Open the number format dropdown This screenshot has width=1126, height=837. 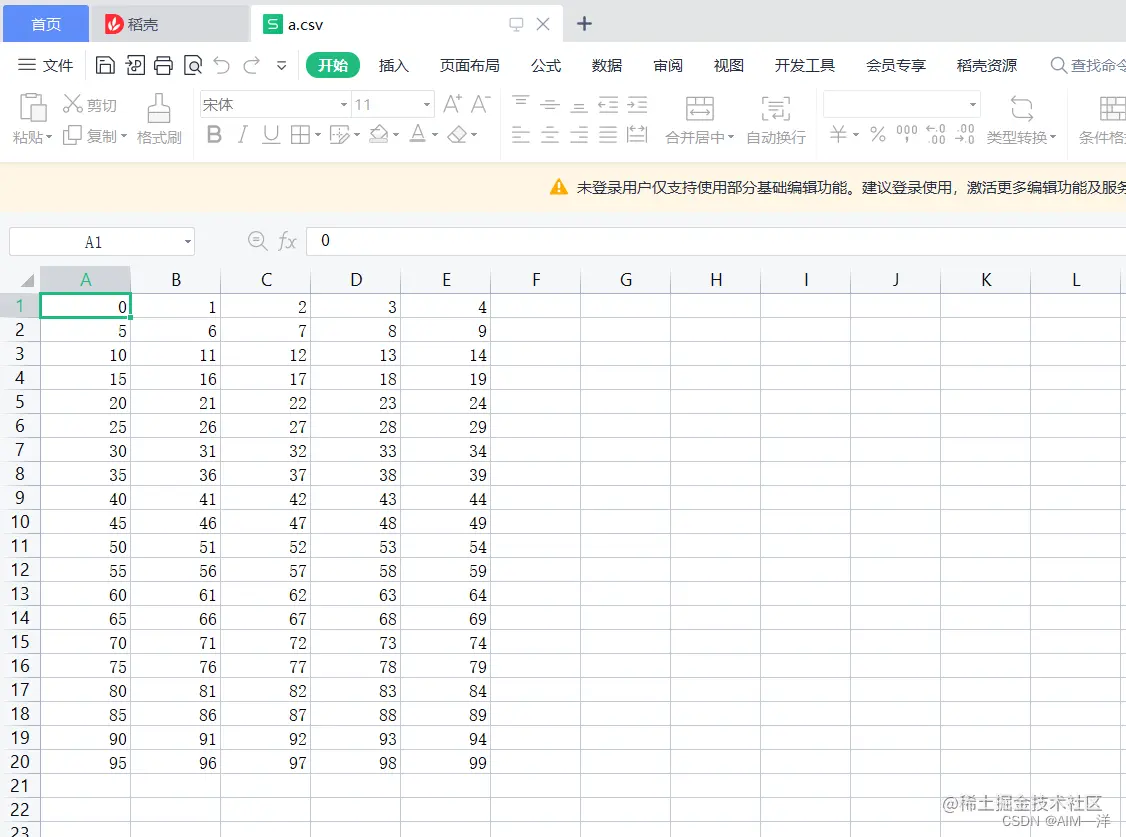pyautogui.click(x=972, y=105)
